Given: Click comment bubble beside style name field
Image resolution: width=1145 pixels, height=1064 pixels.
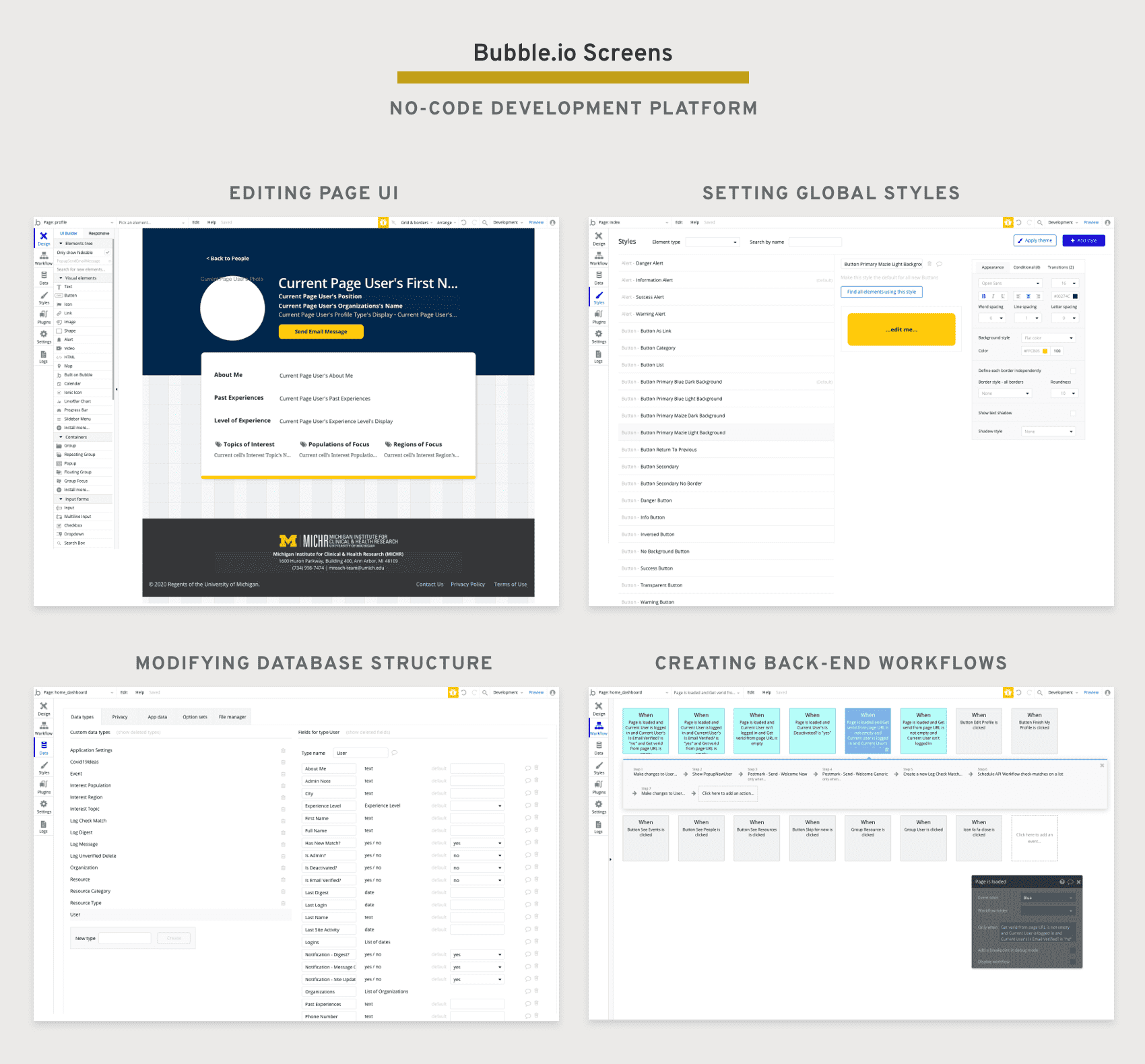Looking at the screenshot, I should (940, 264).
